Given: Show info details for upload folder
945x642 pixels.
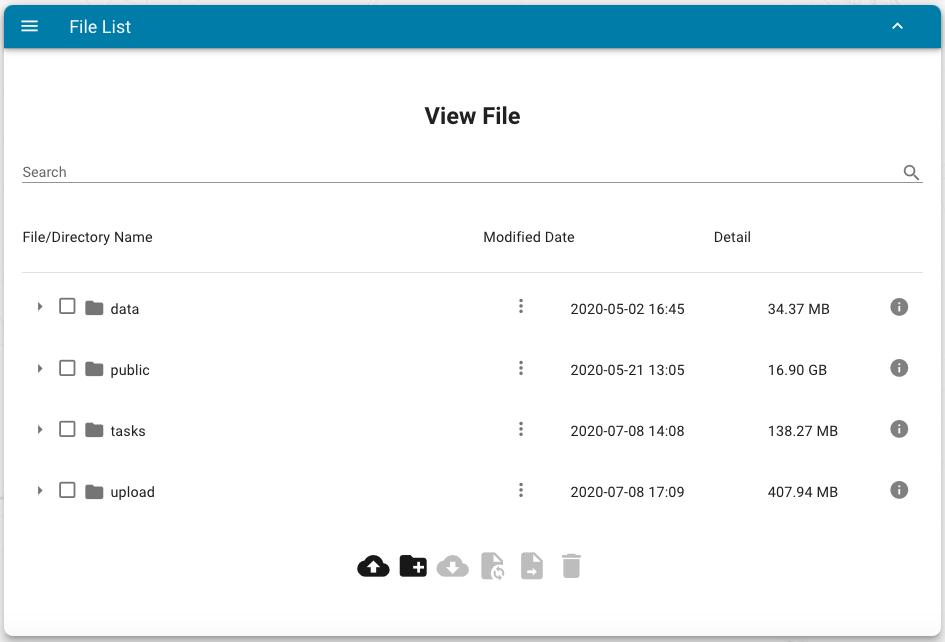Looking at the screenshot, I should (899, 490).
